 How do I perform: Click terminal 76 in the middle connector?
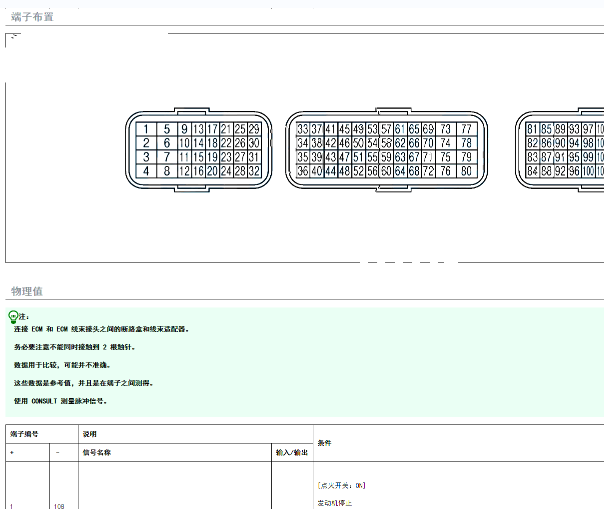tap(446, 171)
